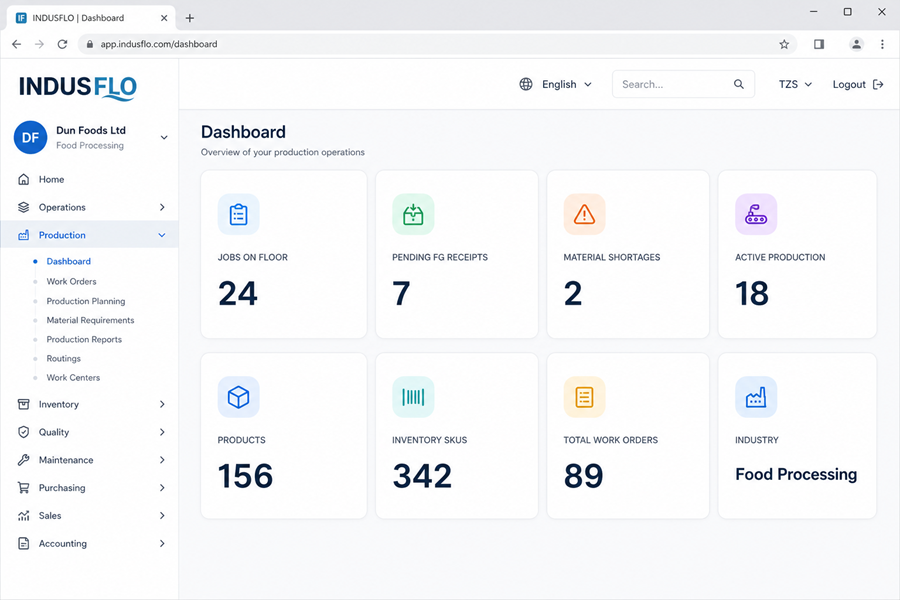
Task: Expand the Maintenance menu chevron
Action: tap(162, 460)
